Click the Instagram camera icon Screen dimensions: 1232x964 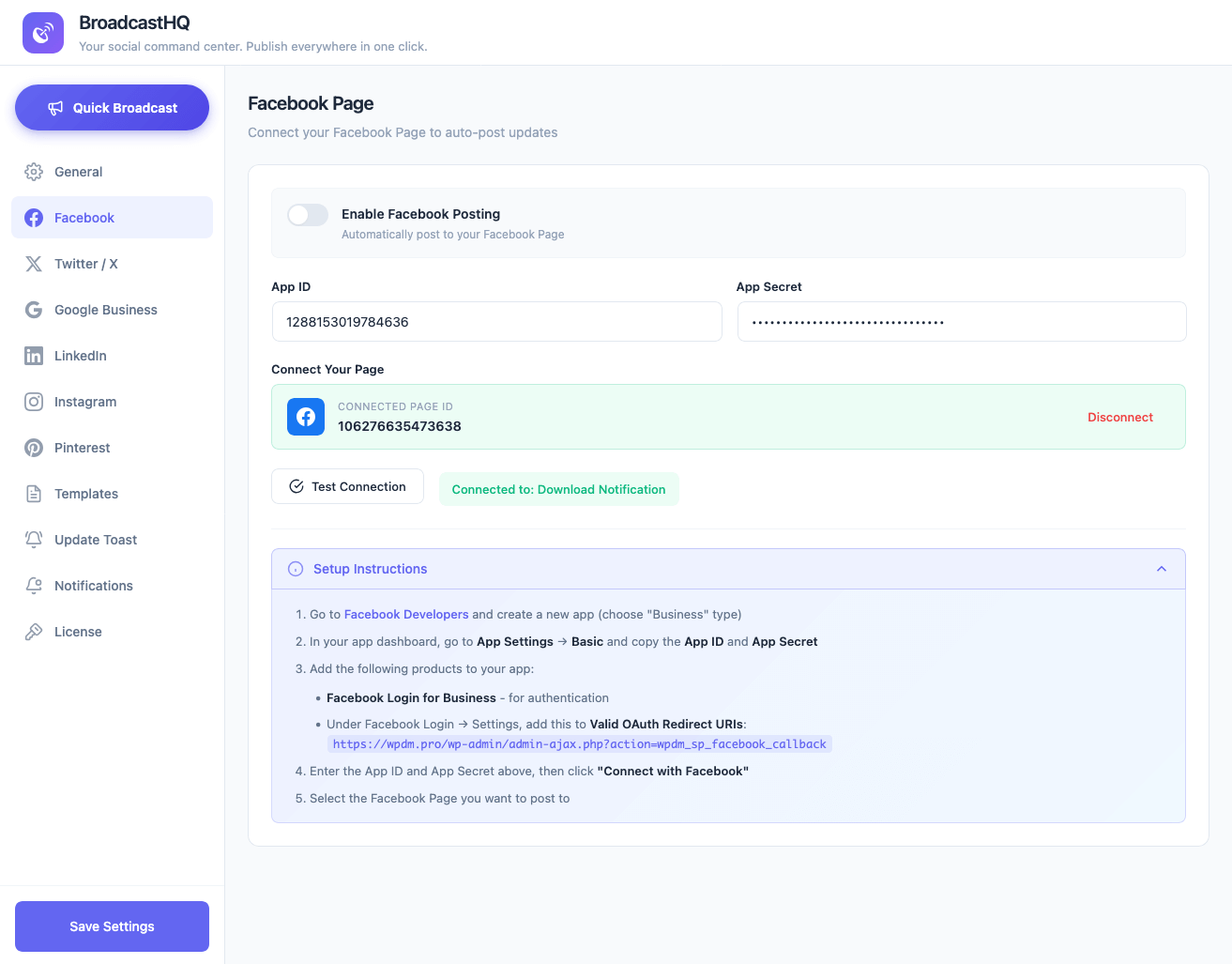pyautogui.click(x=34, y=402)
